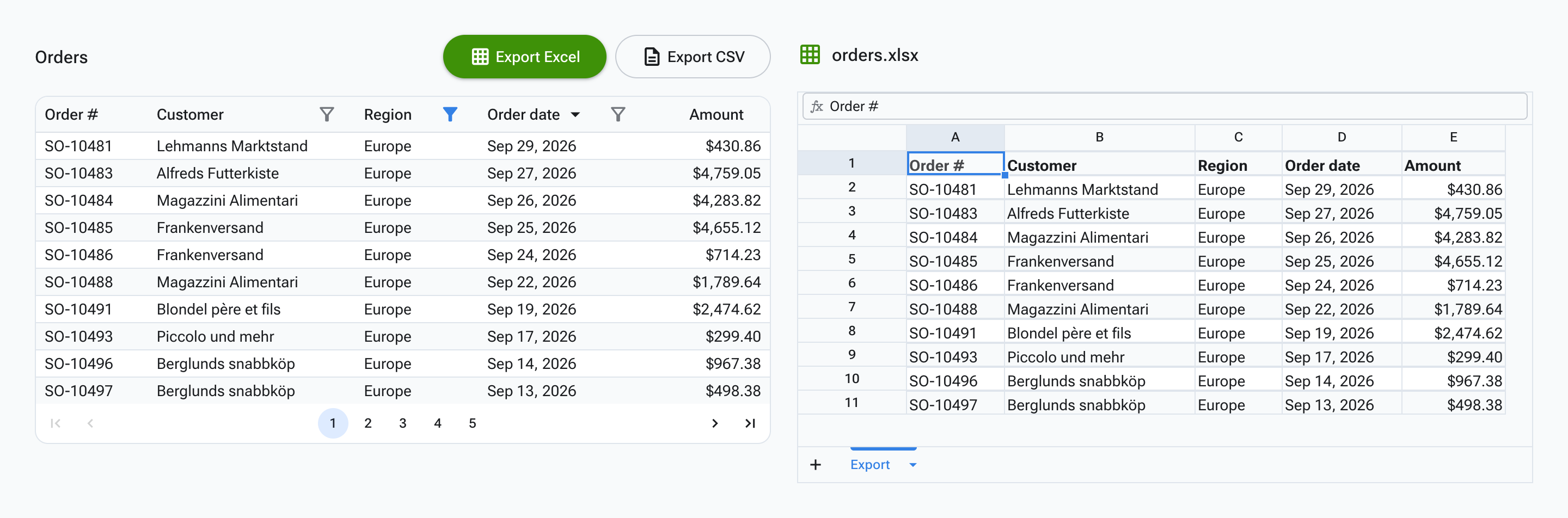Toggle Order date sort arrow

click(x=575, y=114)
